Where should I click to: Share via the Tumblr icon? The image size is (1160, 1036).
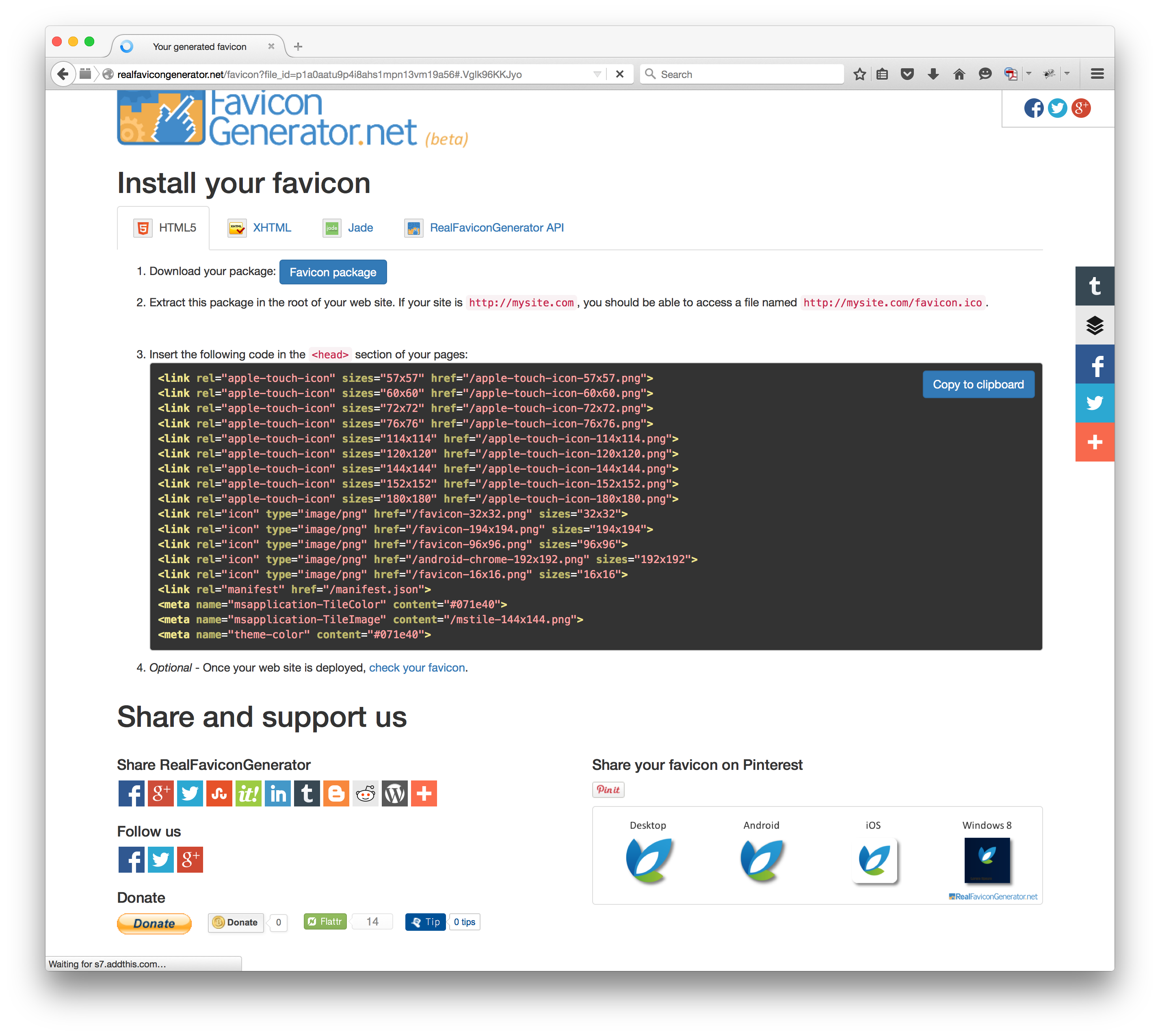(x=307, y=793)
